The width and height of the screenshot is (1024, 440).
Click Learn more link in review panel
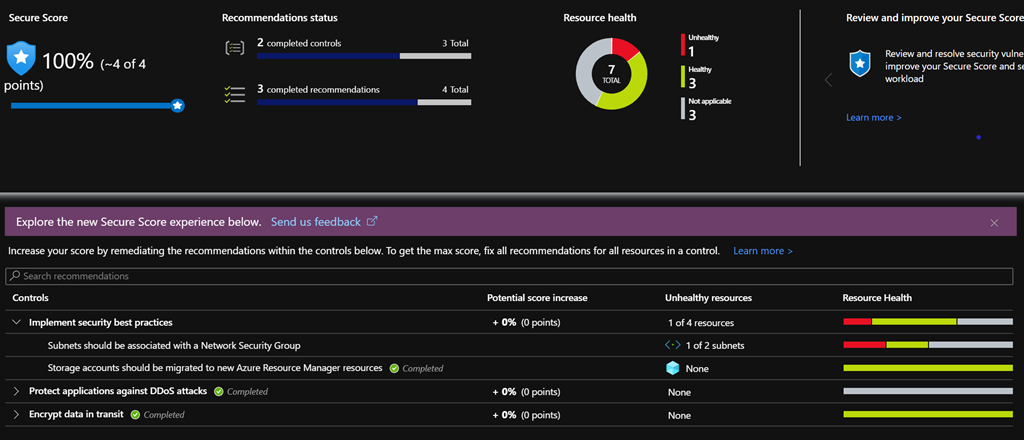click(x=873, y=117)
